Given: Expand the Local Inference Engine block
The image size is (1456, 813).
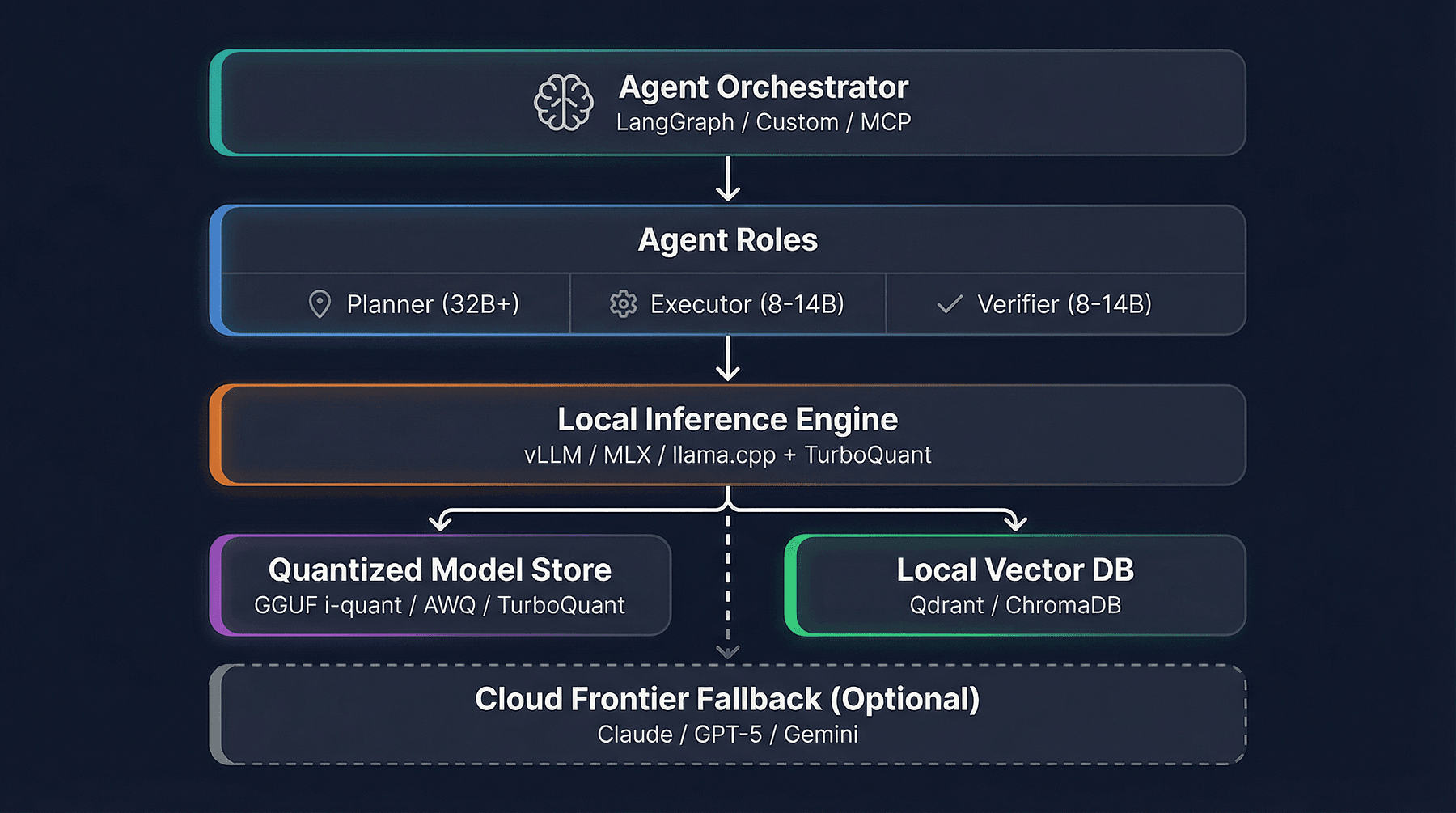Looking at the screenshot, I should point(728,434).
